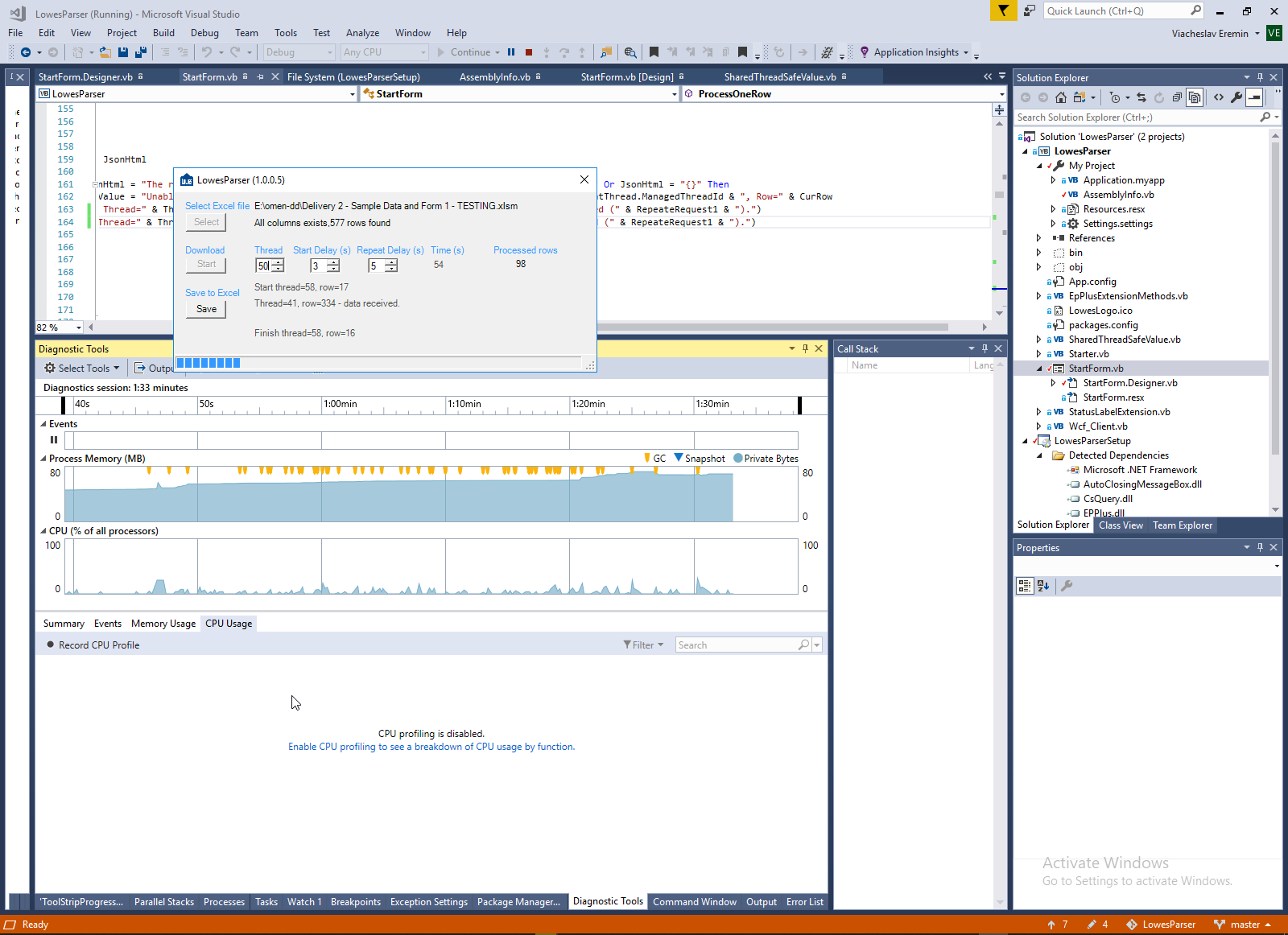1288x935 pixels.
Task: Click Application Insights button
Action: 914,52
